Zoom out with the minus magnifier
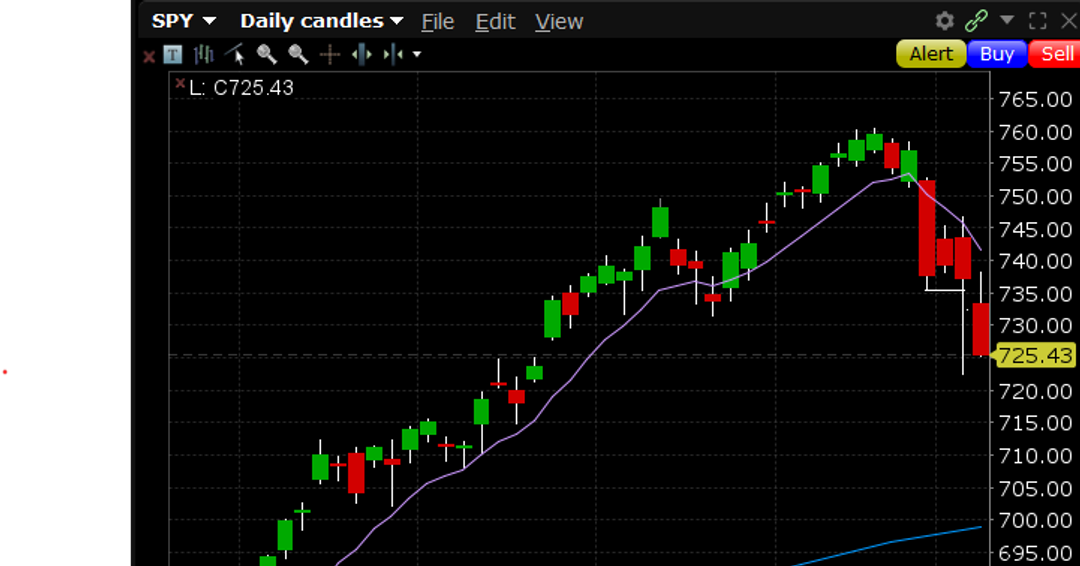The image size is (1080, 566). [298, 54]
